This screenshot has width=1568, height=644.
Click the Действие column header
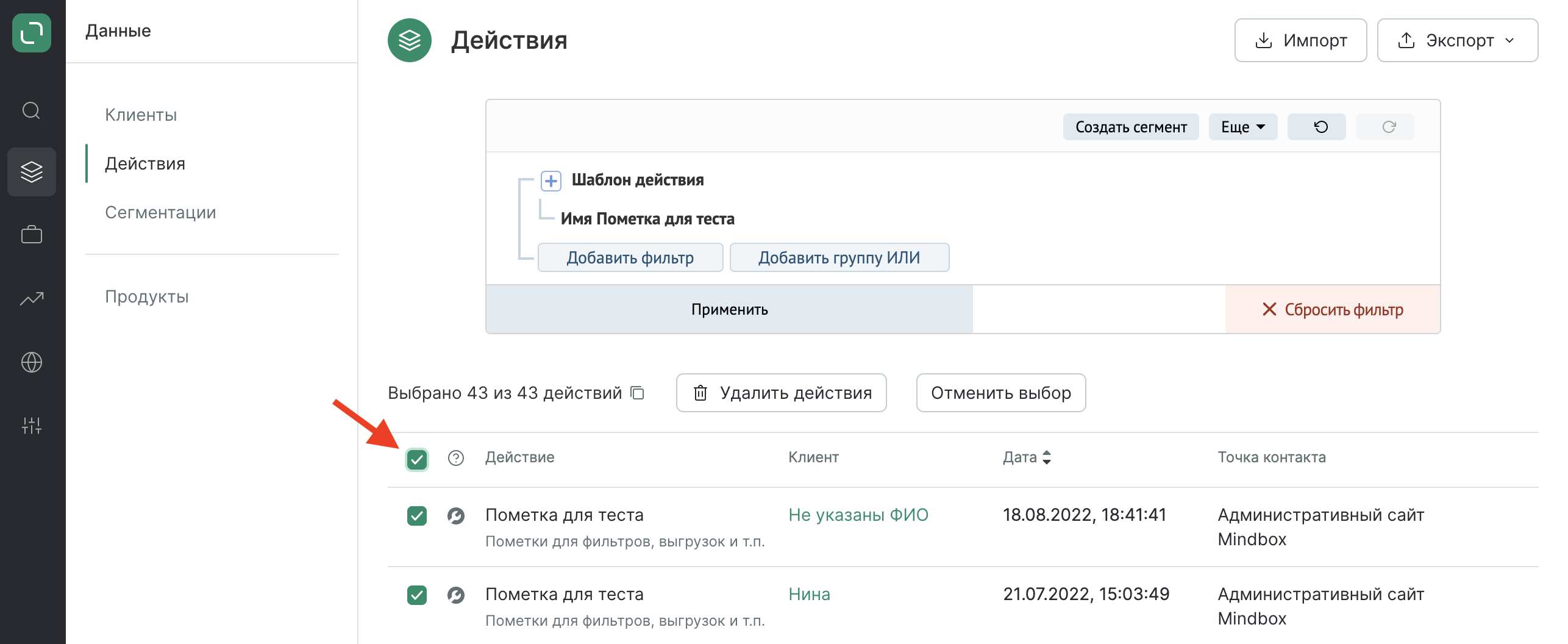[519, 457]
